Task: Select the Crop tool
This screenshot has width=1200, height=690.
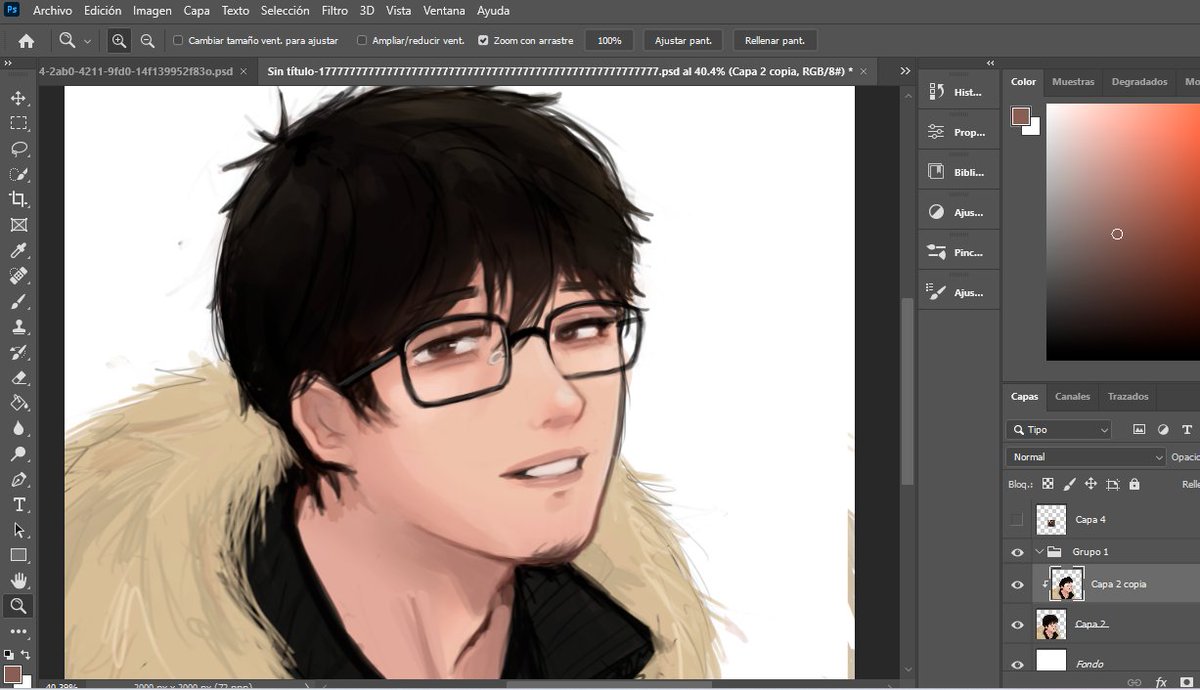Action: 18,200
